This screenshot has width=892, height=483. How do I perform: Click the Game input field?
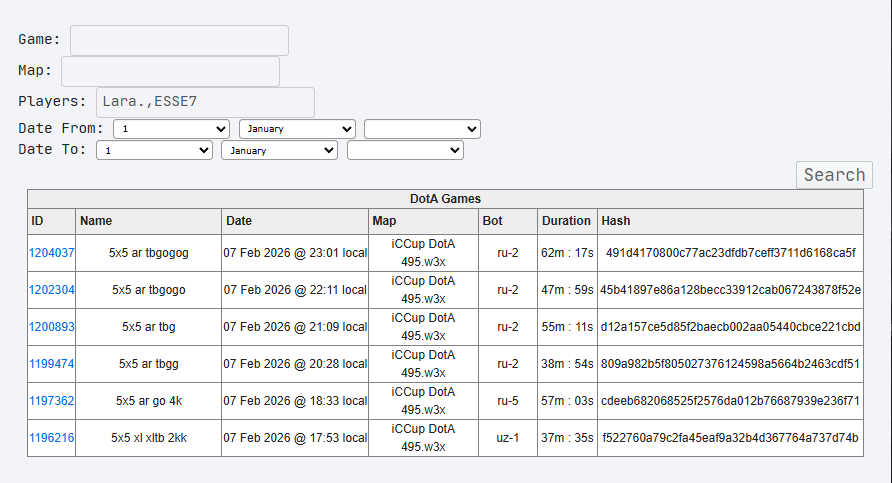point(179,40)
